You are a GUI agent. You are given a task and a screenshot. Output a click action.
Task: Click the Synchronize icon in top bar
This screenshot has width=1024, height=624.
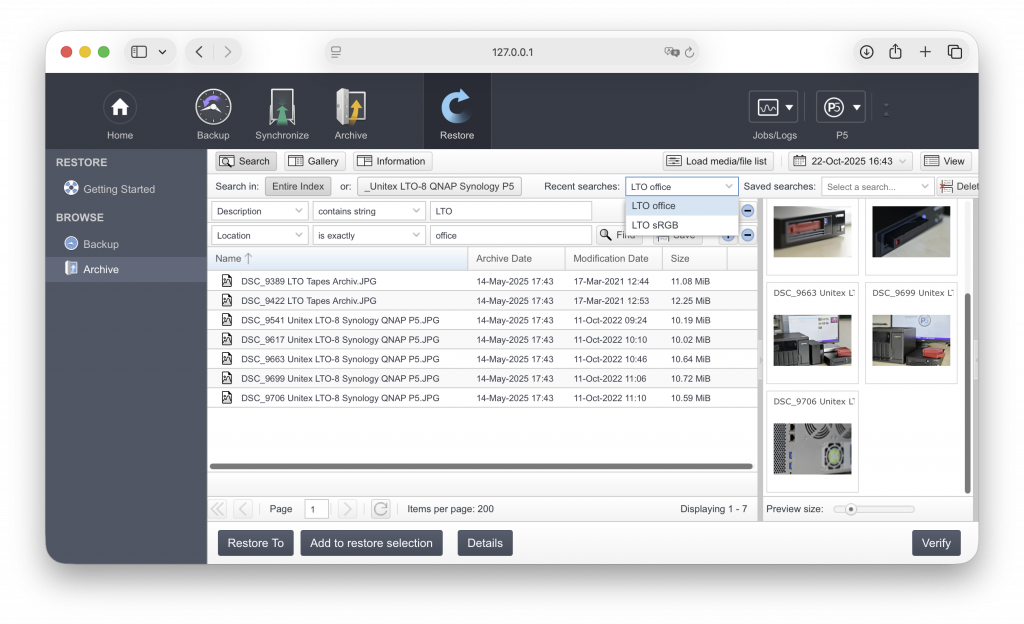click(282, 109)
